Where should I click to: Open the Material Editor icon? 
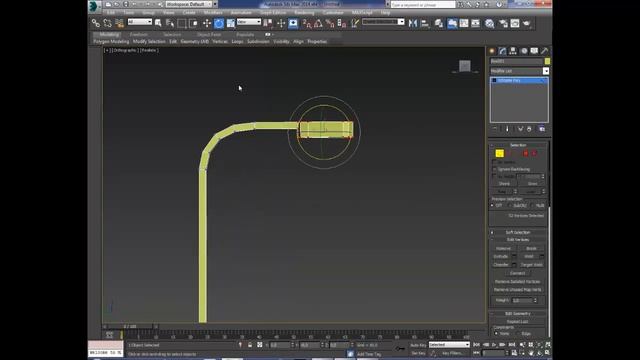pyautogui.click(x=489, y=23)
